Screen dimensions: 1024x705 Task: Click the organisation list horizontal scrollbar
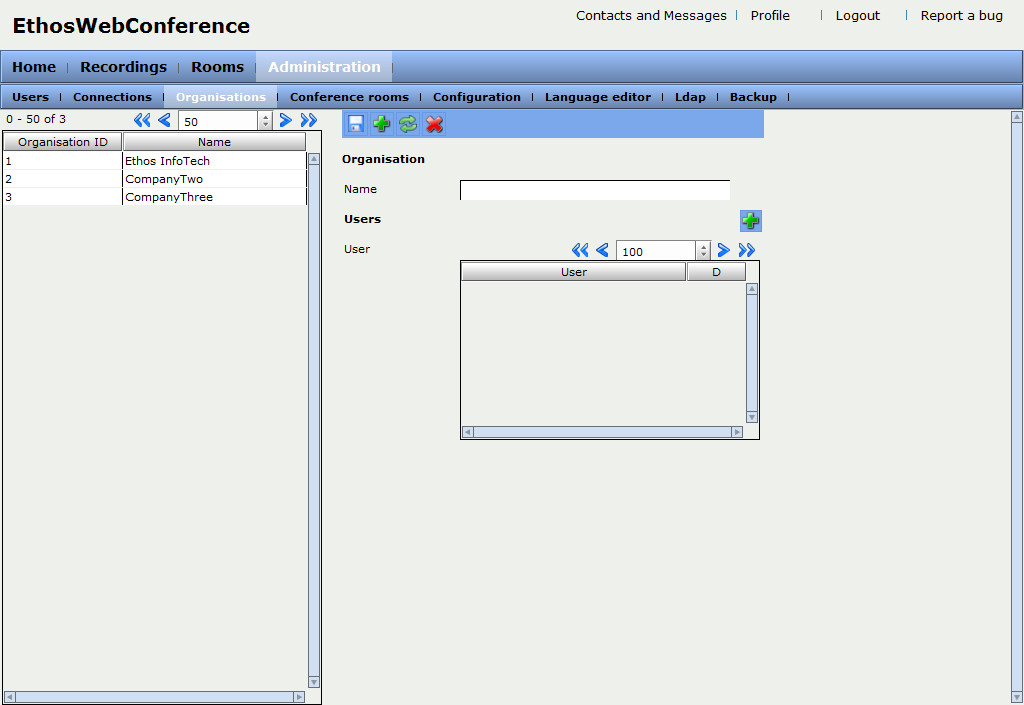pyautogui.click(x=154, y=696)
